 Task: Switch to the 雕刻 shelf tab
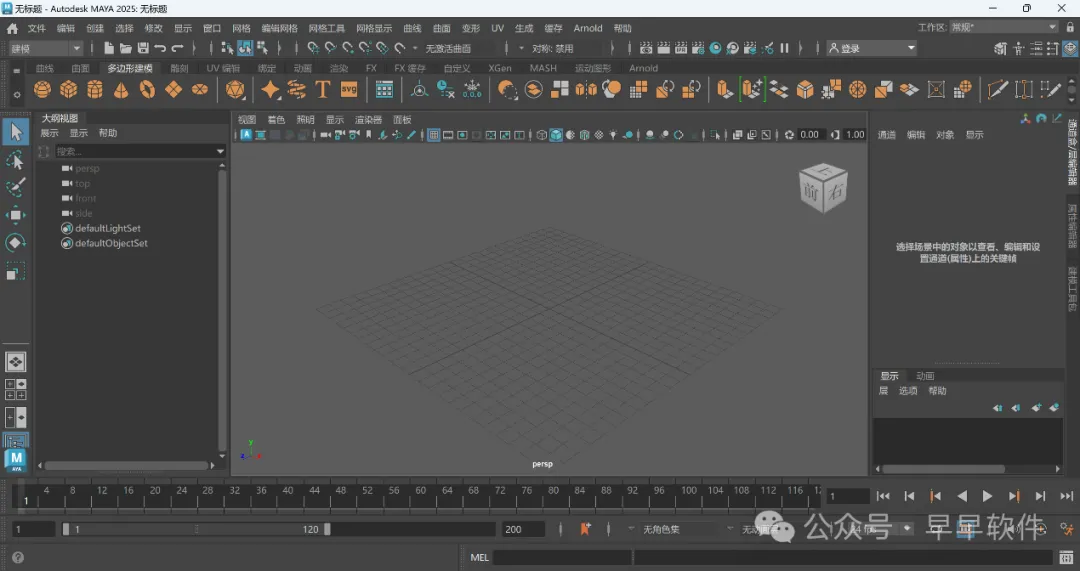click(179, 68)
